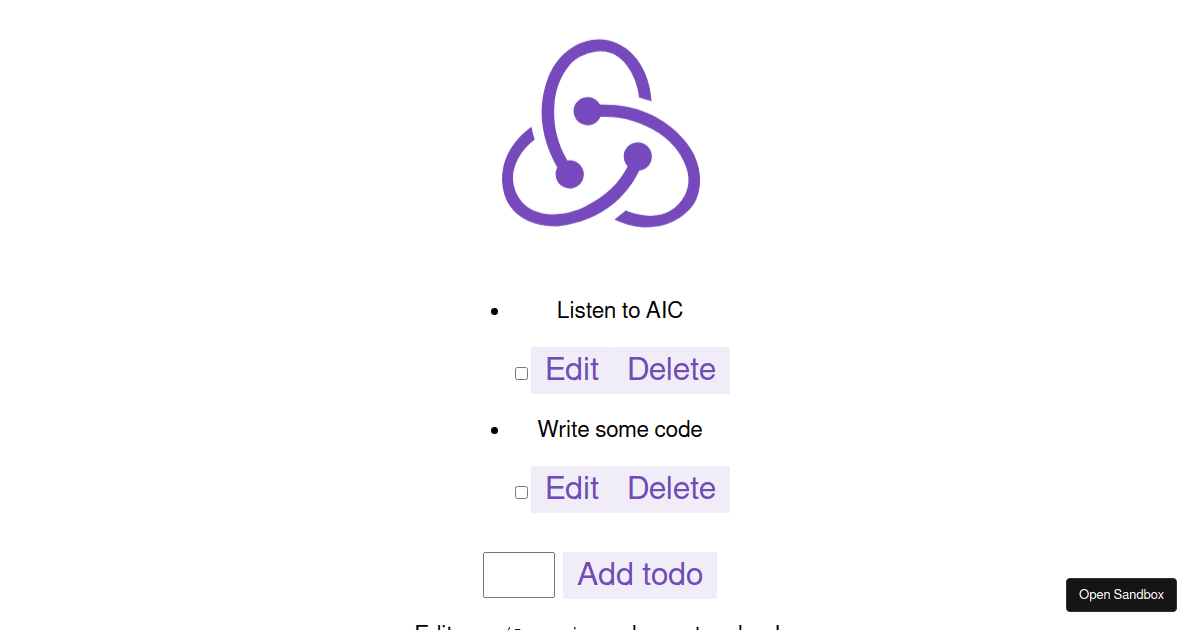Click the bullet beside Write some code
Viewport: 1200px width, 630px height.
[495, 431]
